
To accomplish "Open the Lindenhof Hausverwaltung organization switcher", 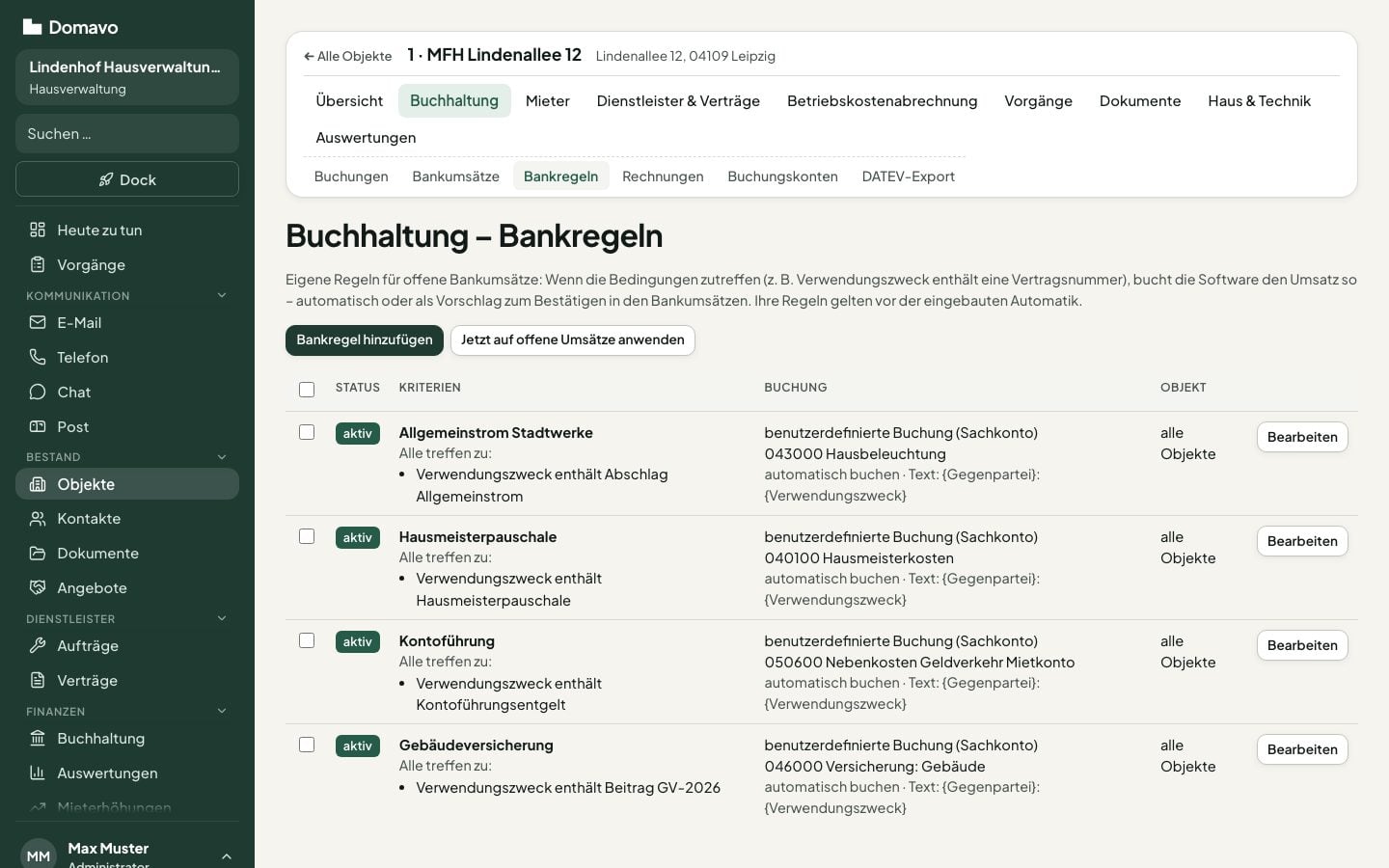I will click(127, 77).
